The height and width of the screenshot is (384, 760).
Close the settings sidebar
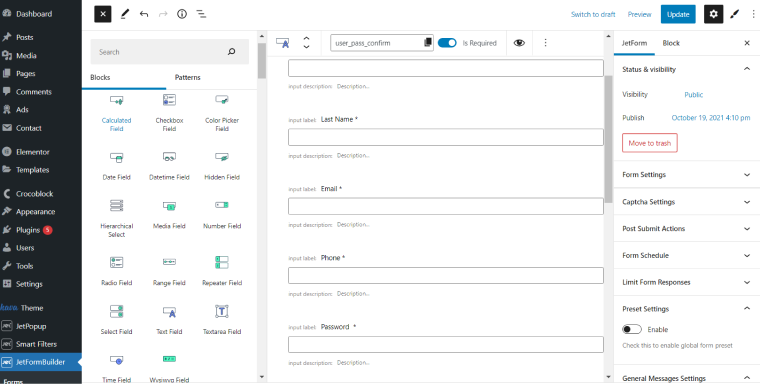pos(747,43)
